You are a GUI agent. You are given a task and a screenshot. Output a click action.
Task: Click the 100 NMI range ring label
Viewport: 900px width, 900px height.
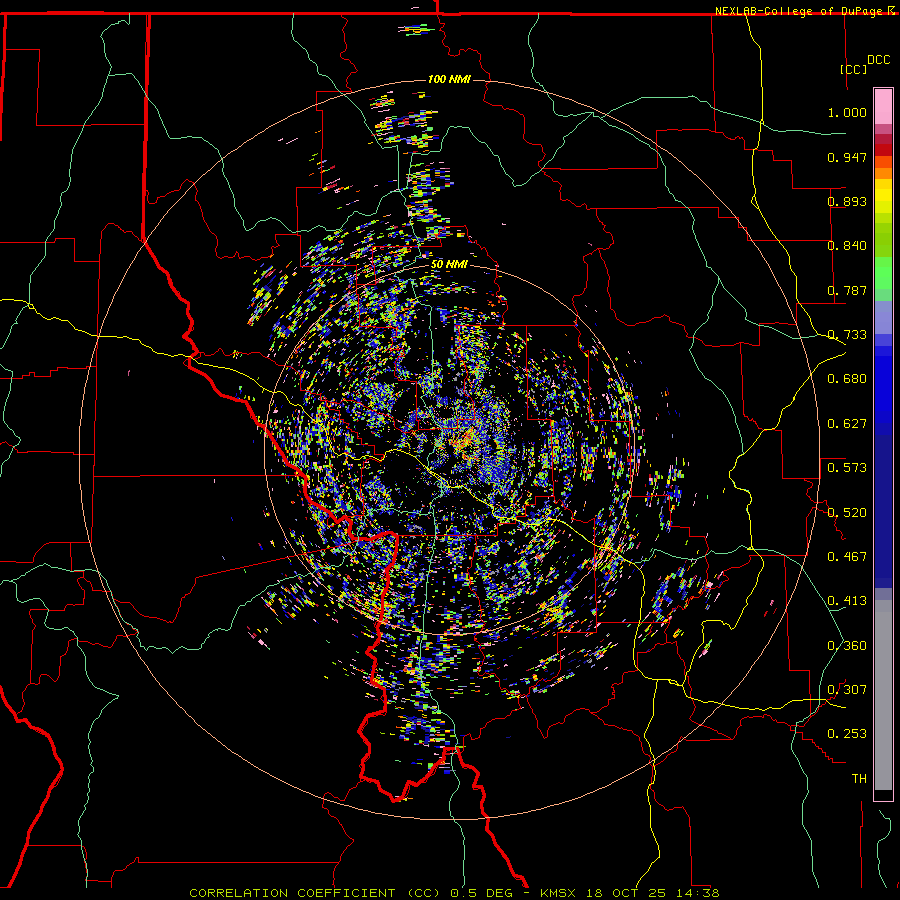pyautogui.click(x=449, y=79)
